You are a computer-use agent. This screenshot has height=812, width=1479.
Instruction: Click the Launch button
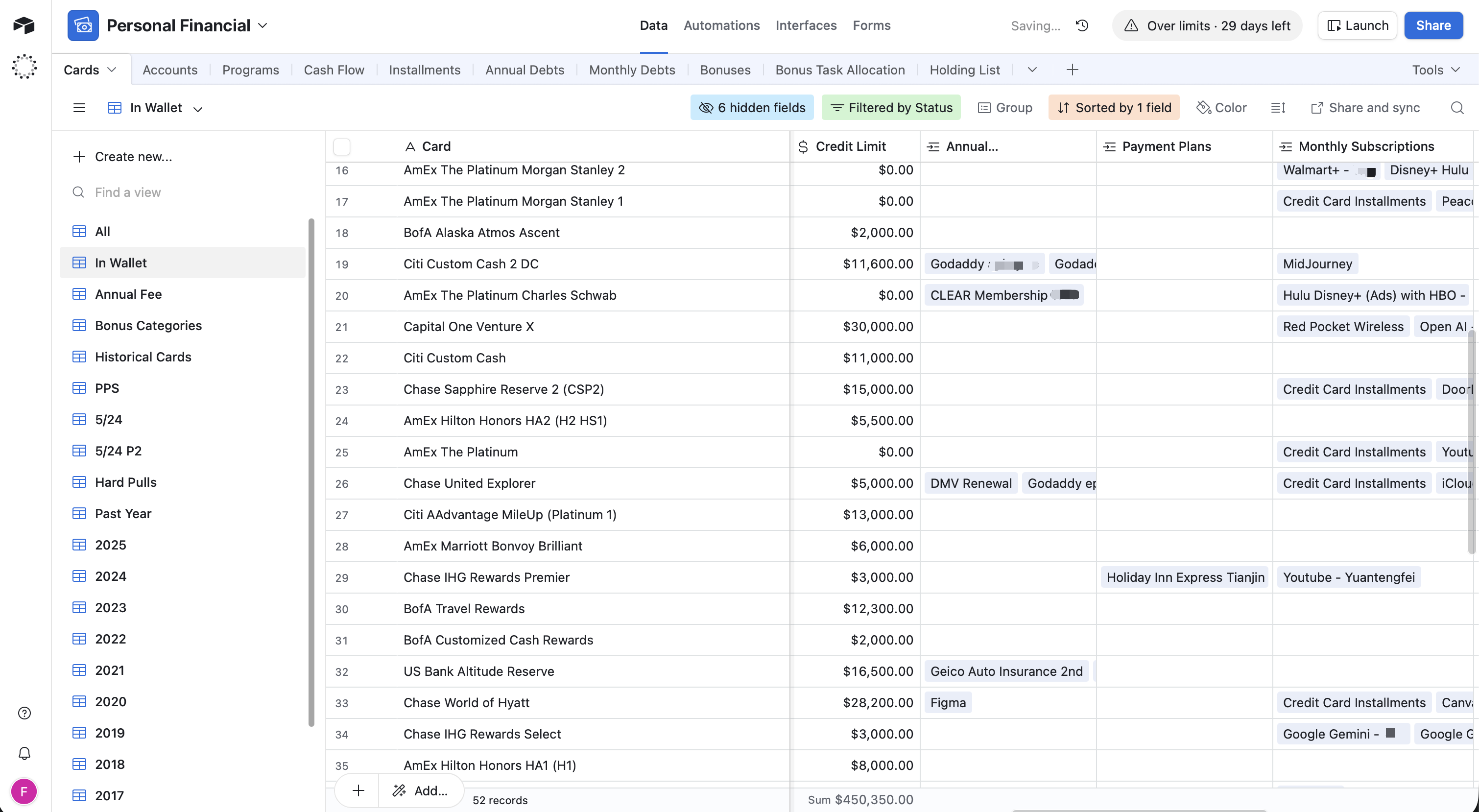[1357, 25]
